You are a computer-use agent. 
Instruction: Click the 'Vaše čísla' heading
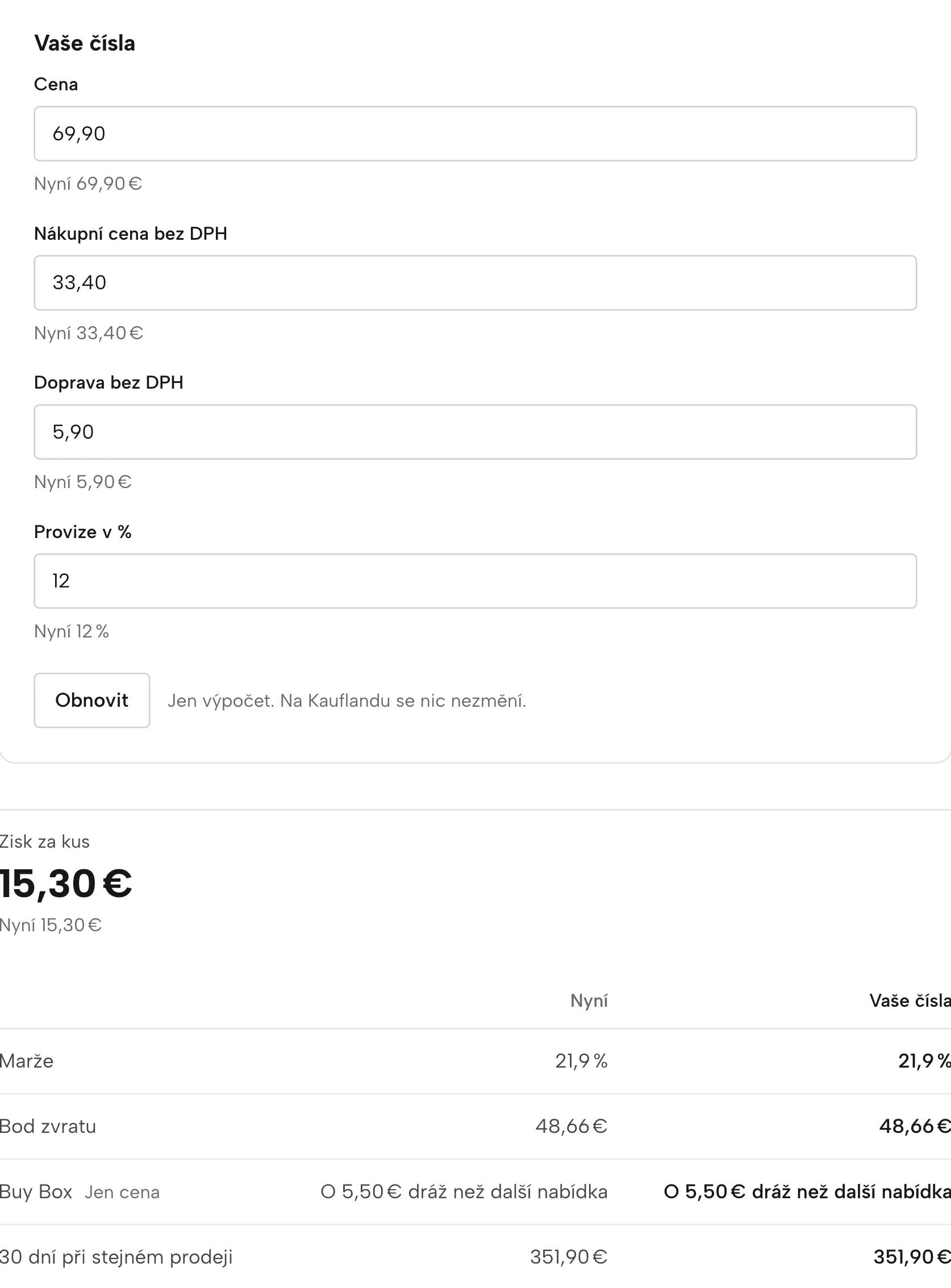click(85, 43)
